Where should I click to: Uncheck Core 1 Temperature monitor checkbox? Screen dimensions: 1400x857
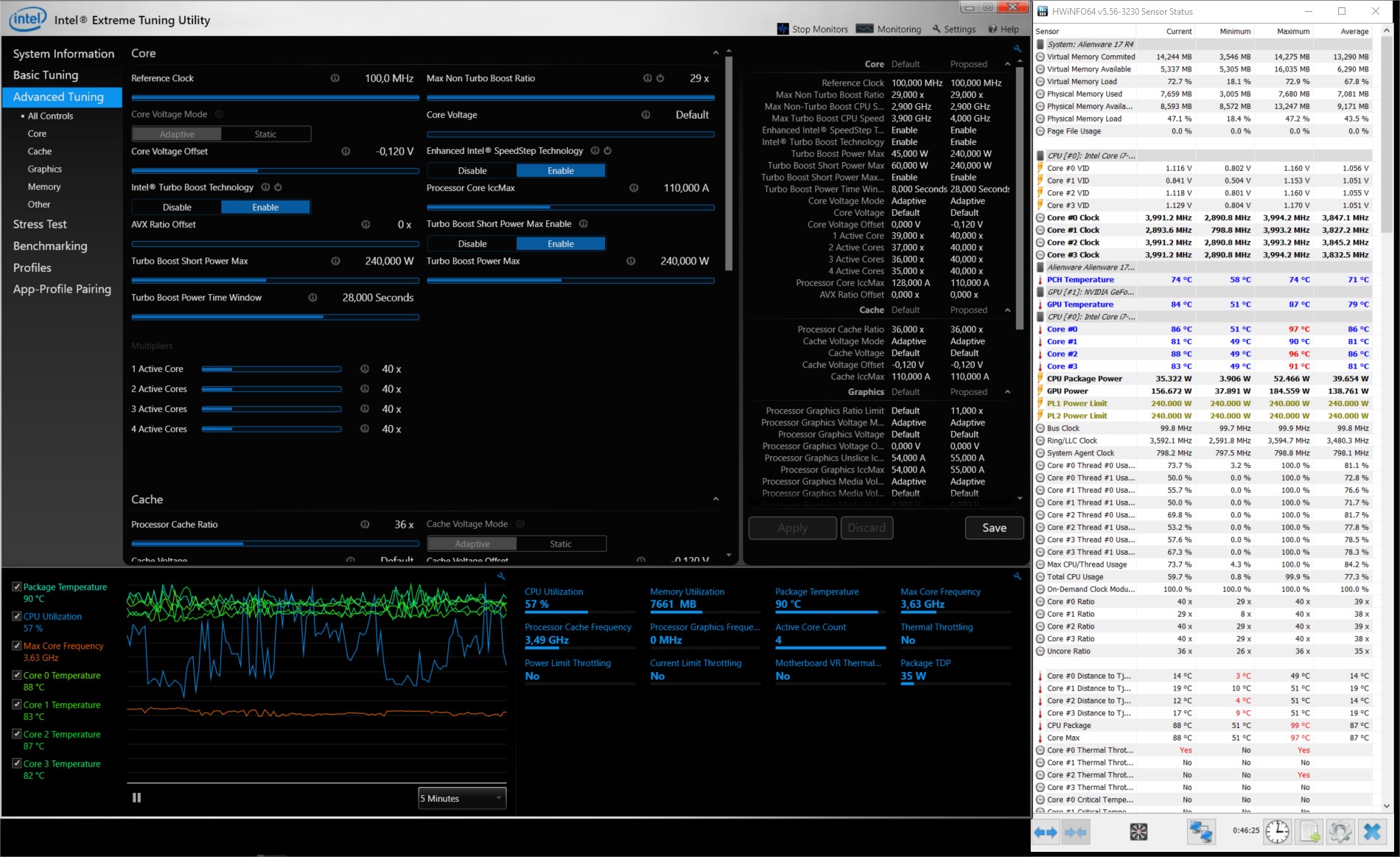16,704
